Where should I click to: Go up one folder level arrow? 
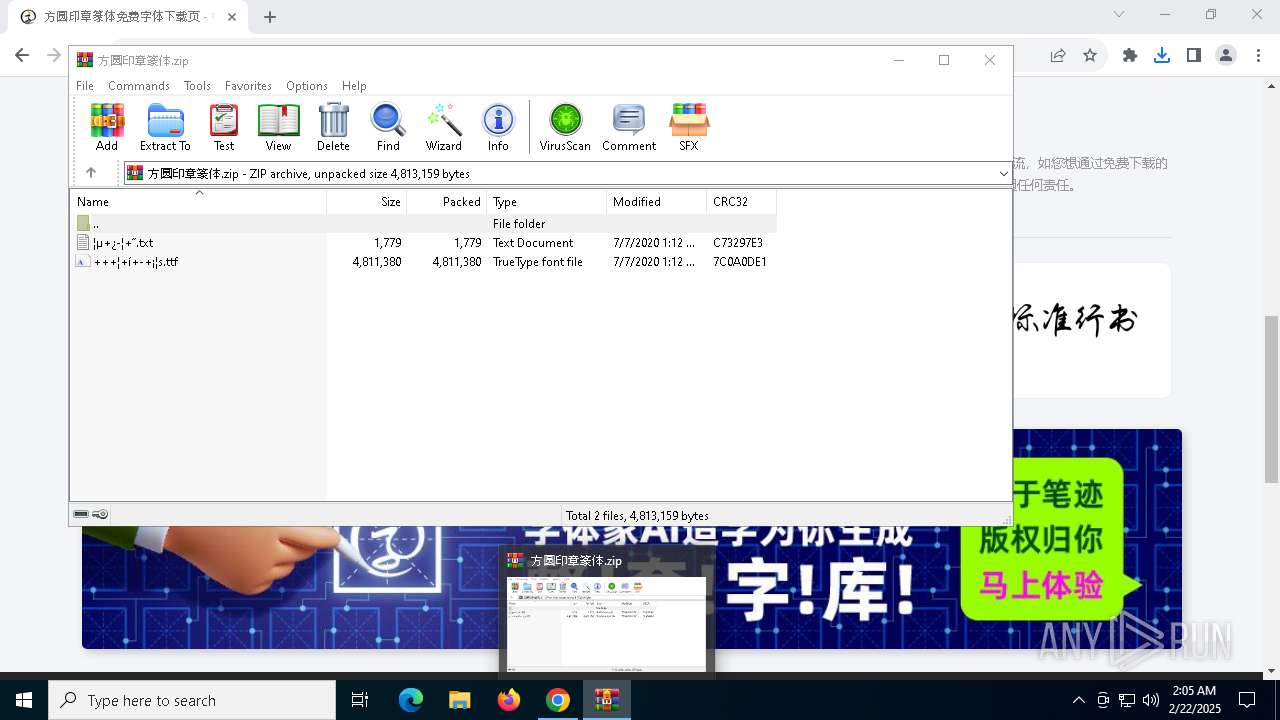pos(91,173)
